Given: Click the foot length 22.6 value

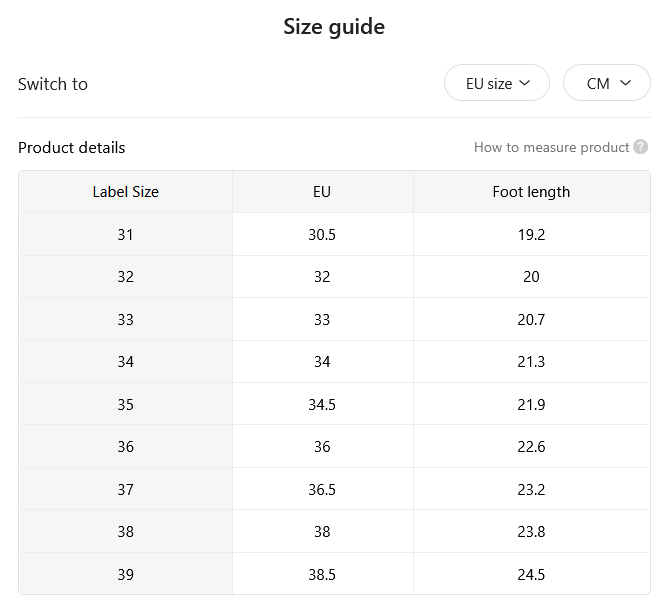Looking at the screenshot, I should [531, 446].
